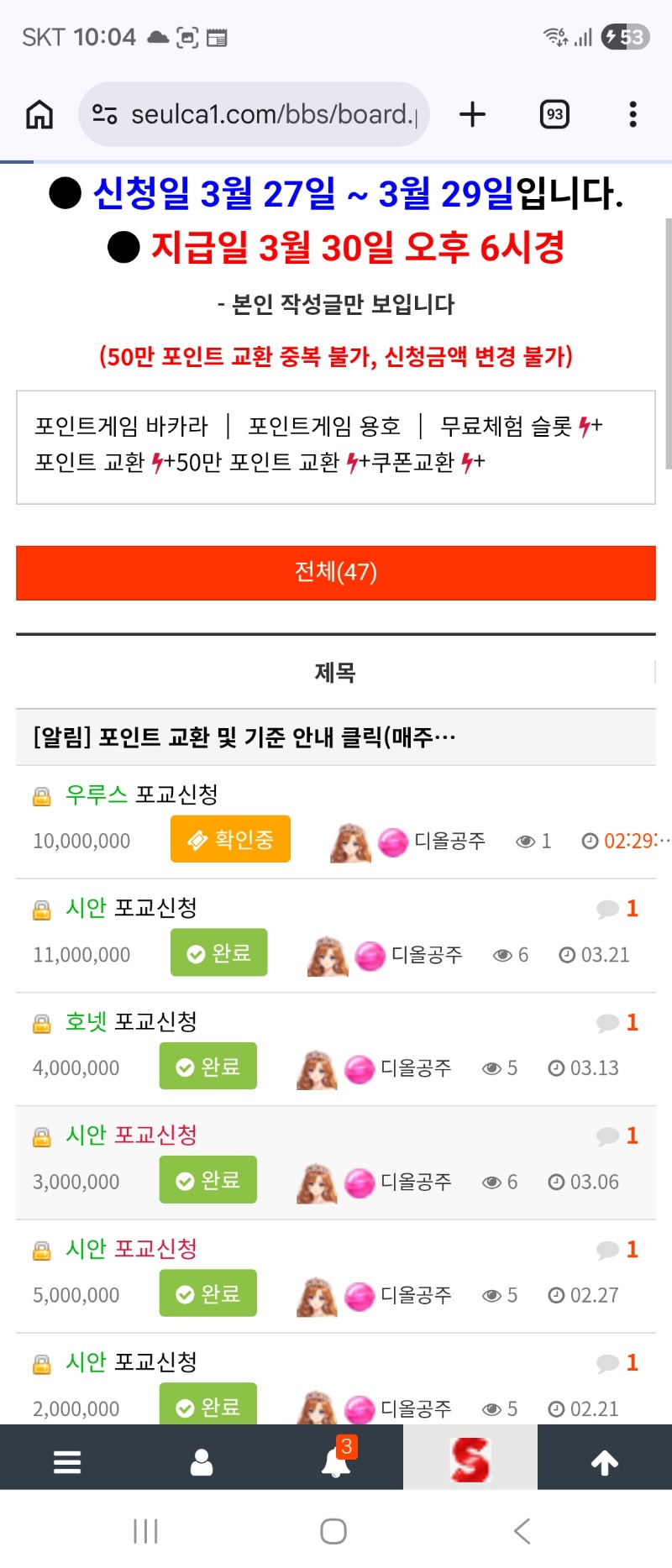The image size is (672, 1568).
Task: Tap site settings icon in address bar
Action: point(105,114)
